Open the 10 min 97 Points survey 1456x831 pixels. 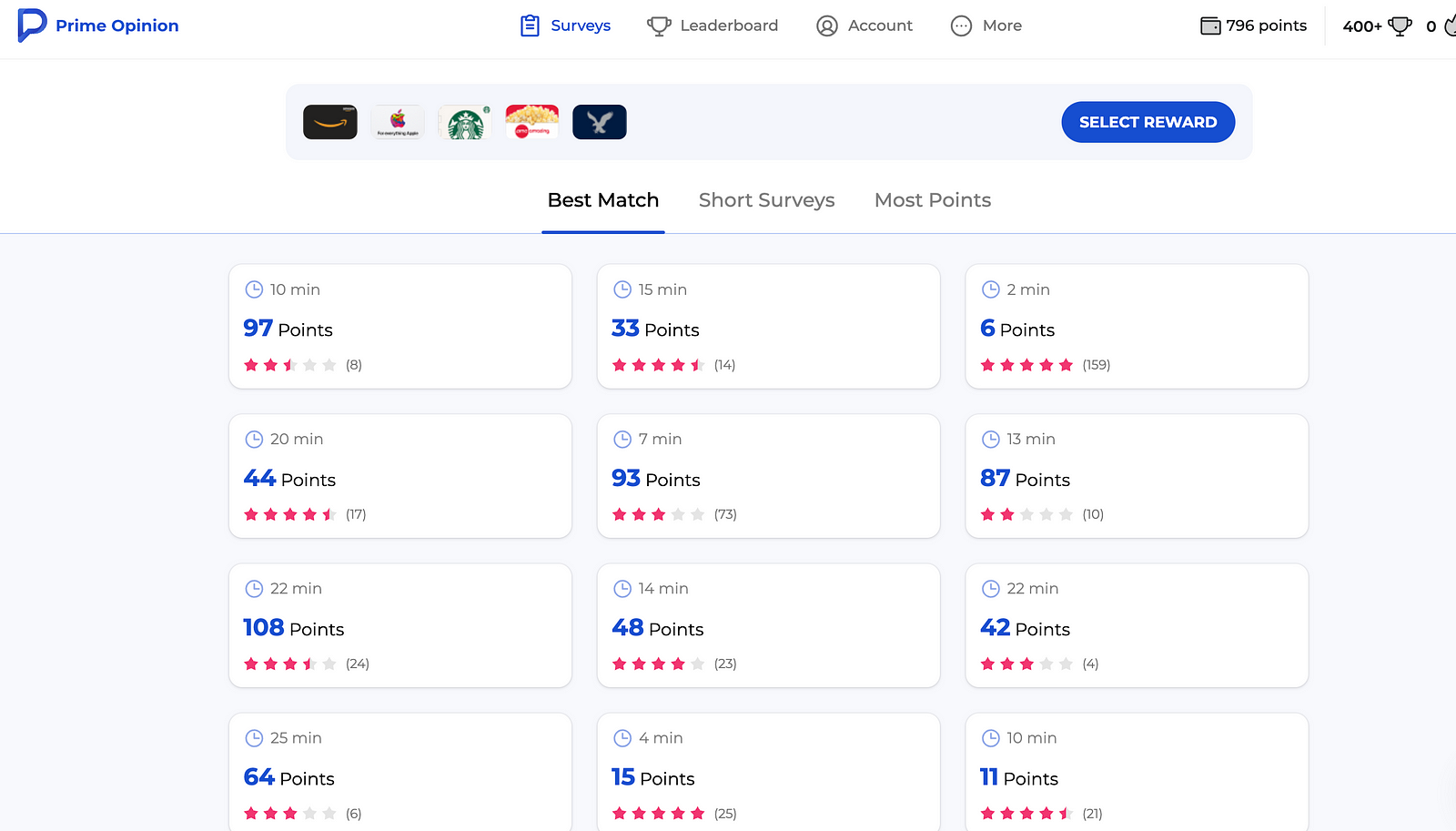(400, 326)
